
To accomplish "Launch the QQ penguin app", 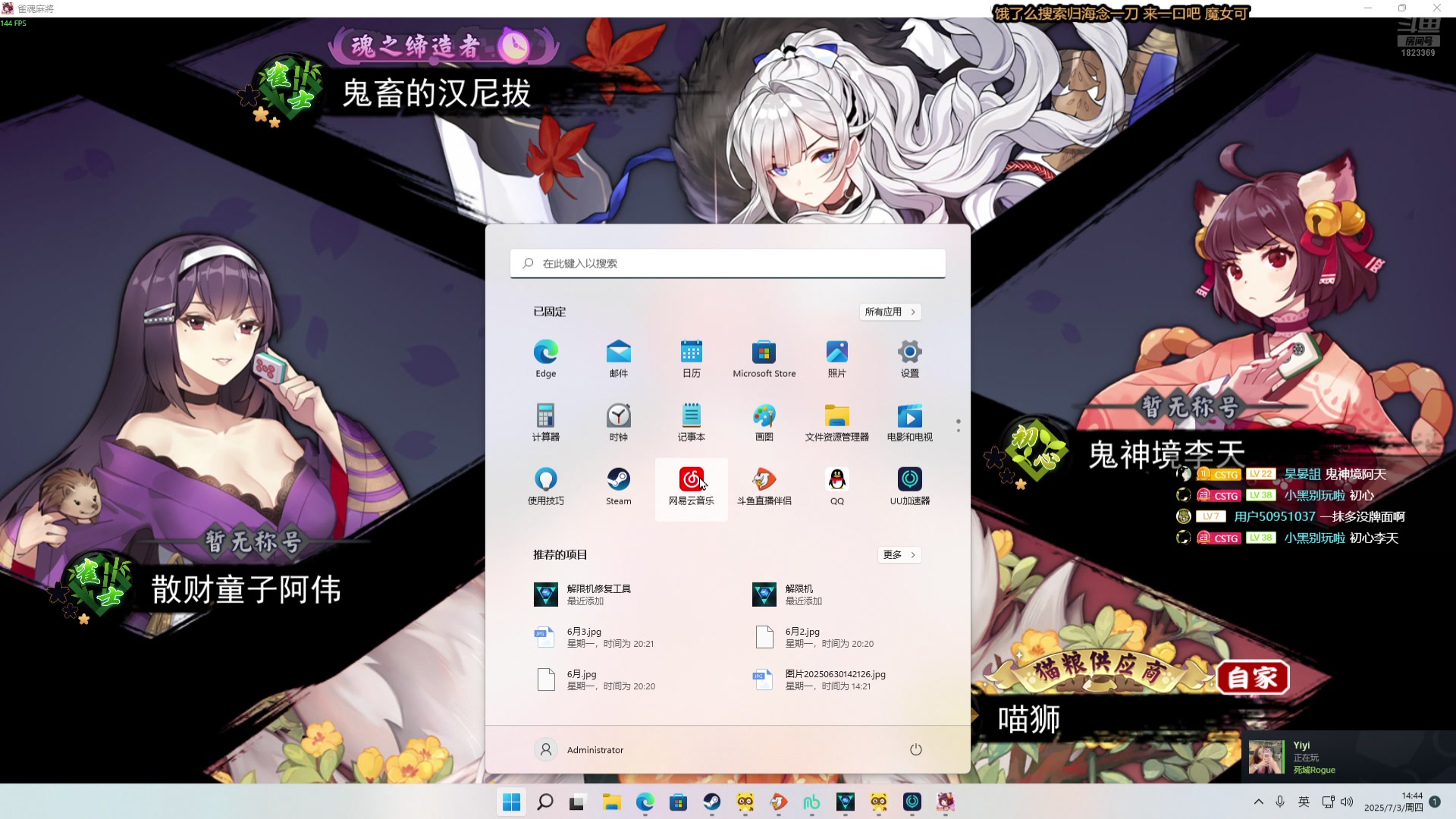I will click(x=837, y=486).
